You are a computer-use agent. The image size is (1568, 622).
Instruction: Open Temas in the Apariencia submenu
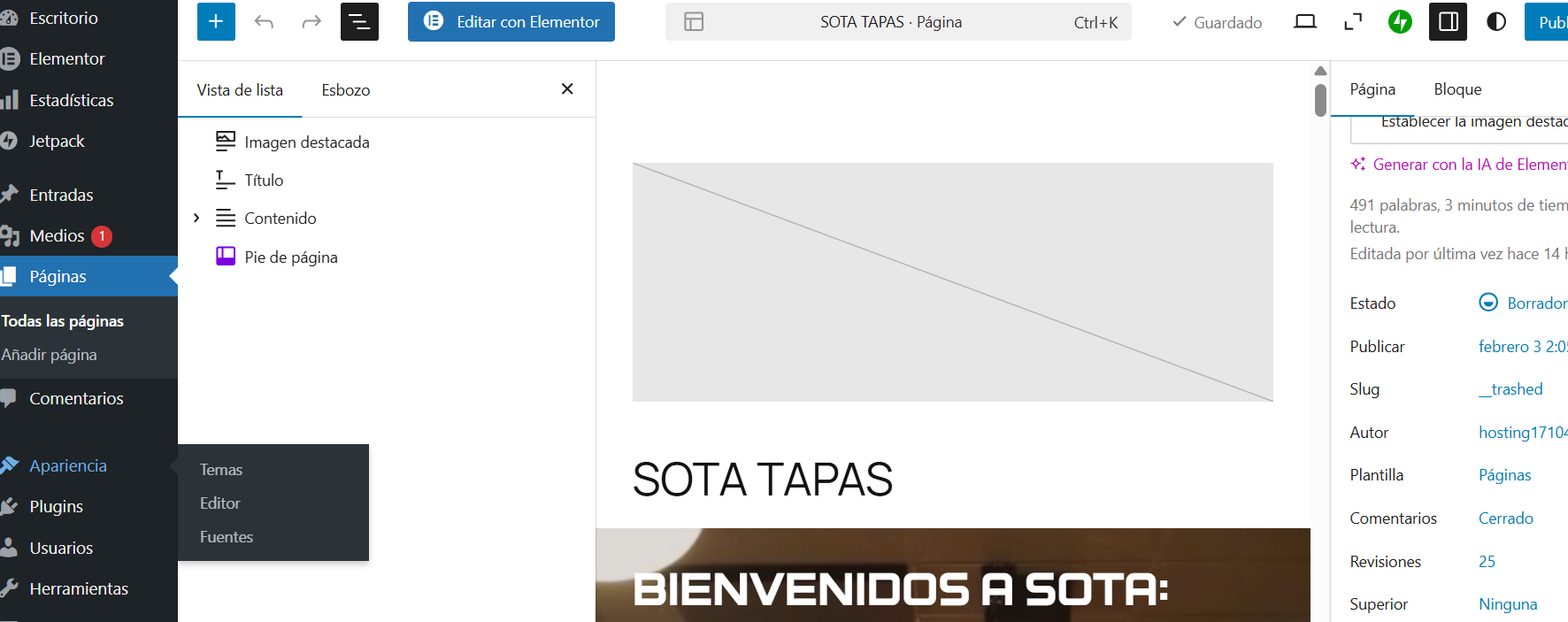click(221, 470)
